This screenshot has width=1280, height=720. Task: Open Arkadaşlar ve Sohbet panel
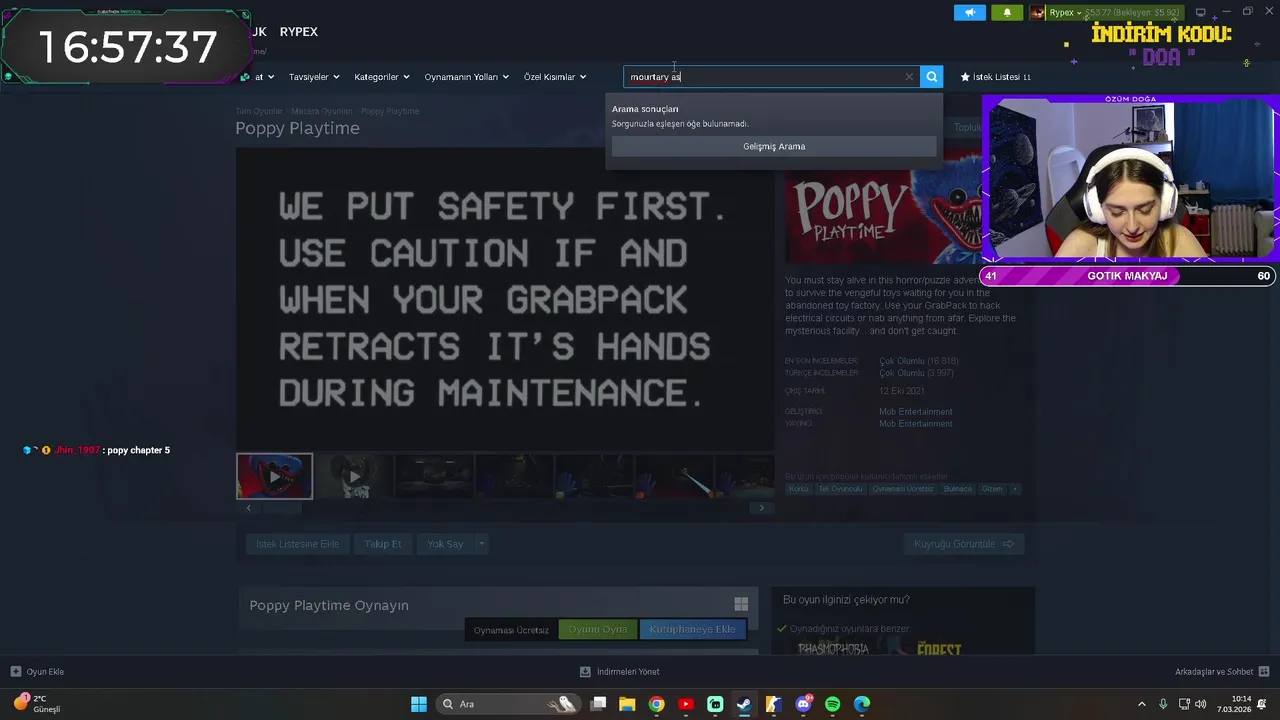[1222, 672]
